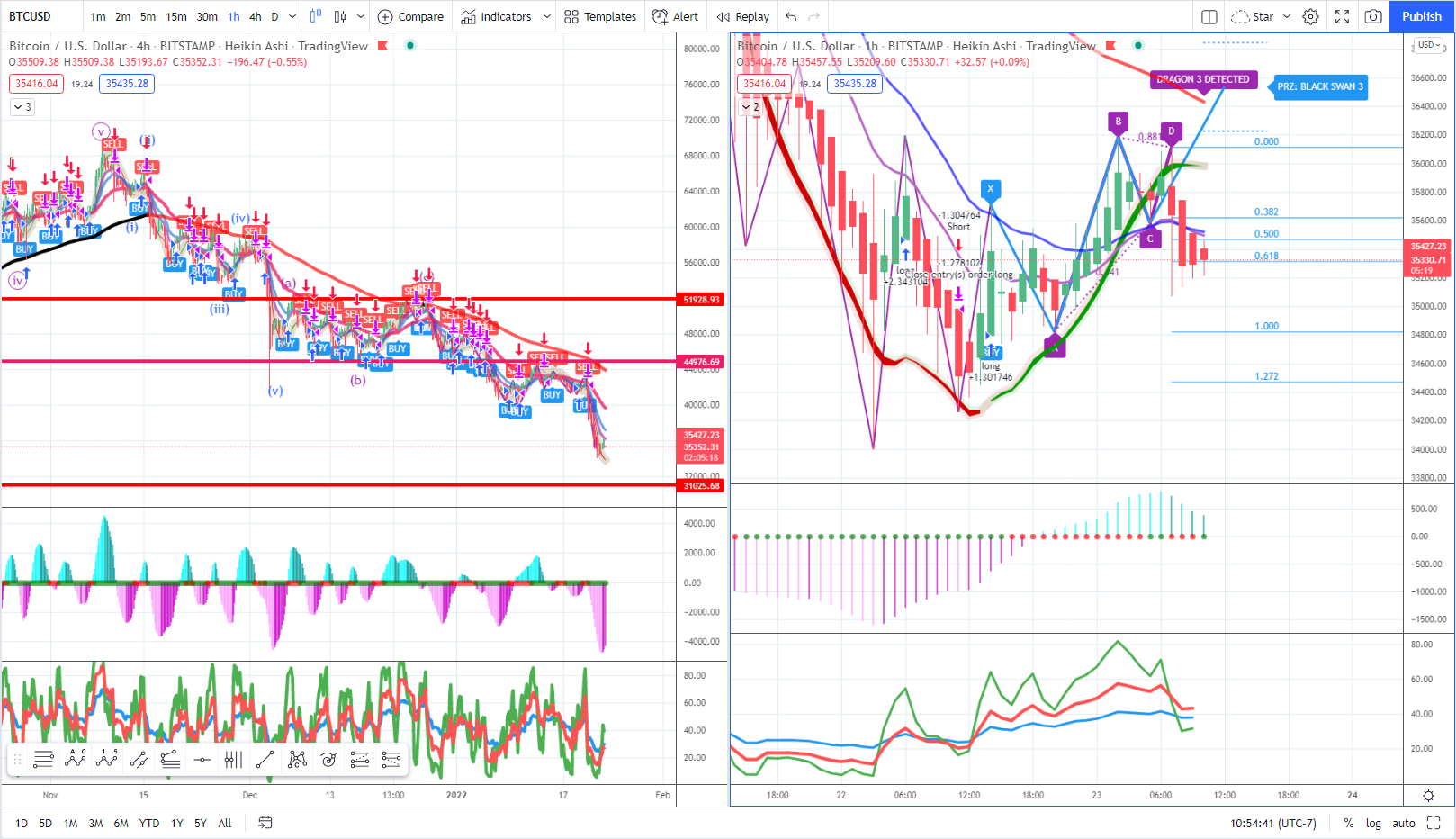Choose the blue bars chart style icon
The image size is (1456, 839).
coord(316,16)
